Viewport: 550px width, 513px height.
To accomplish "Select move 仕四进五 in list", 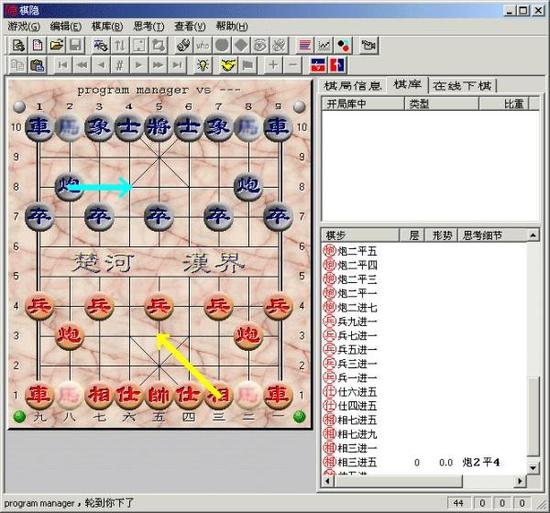I will 351,406.
